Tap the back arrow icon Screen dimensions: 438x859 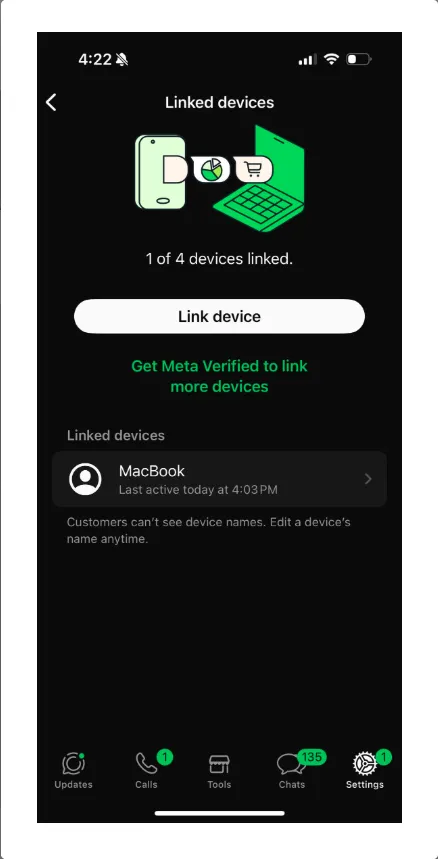click(x=51, y=102)
